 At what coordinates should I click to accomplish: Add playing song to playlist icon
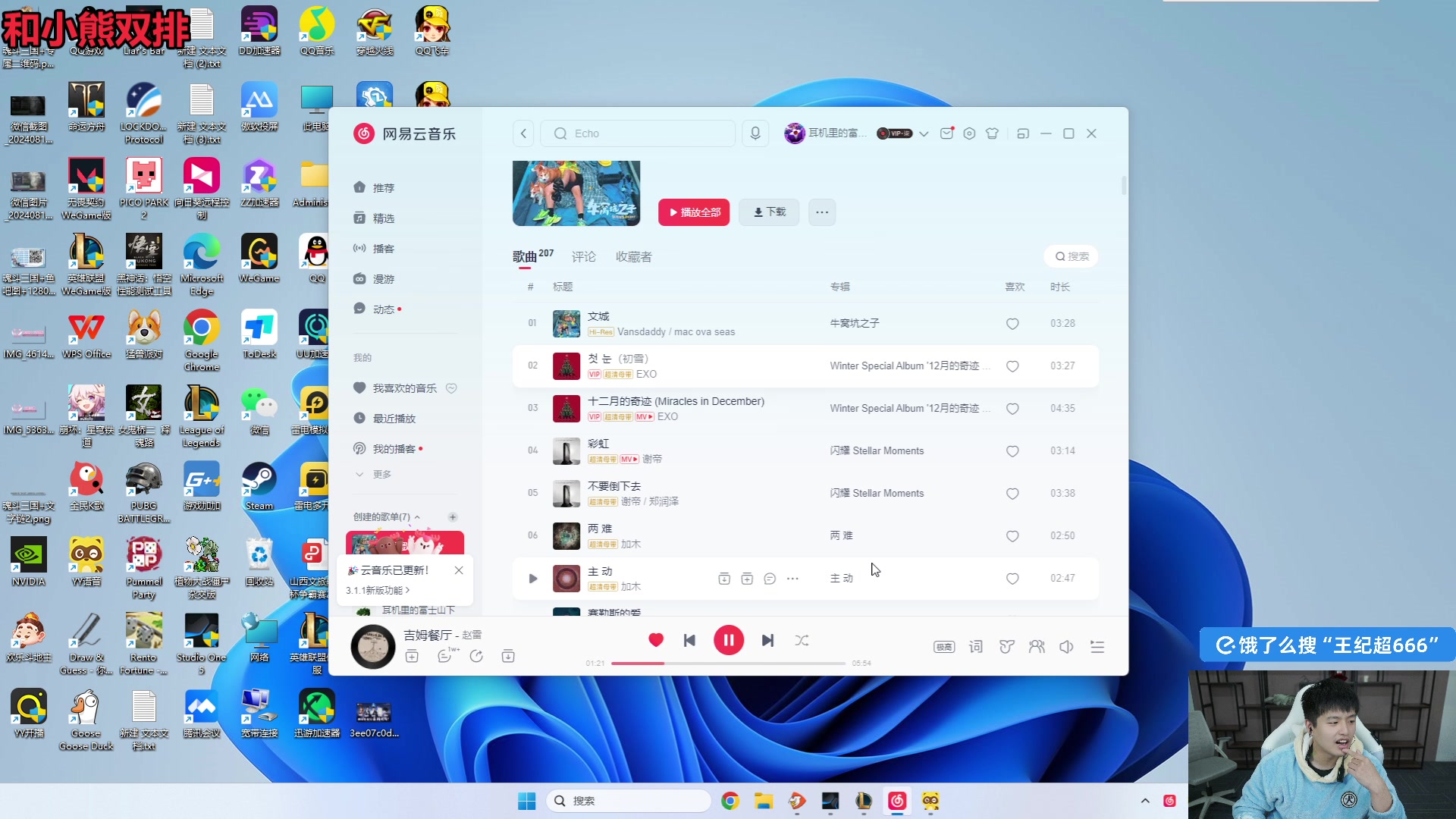click(x=412, y=656)
